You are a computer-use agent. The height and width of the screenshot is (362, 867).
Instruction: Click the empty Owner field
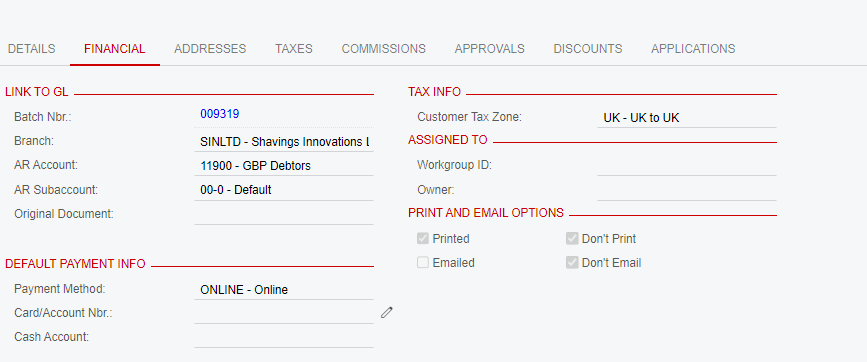click(x=687, y=190)
